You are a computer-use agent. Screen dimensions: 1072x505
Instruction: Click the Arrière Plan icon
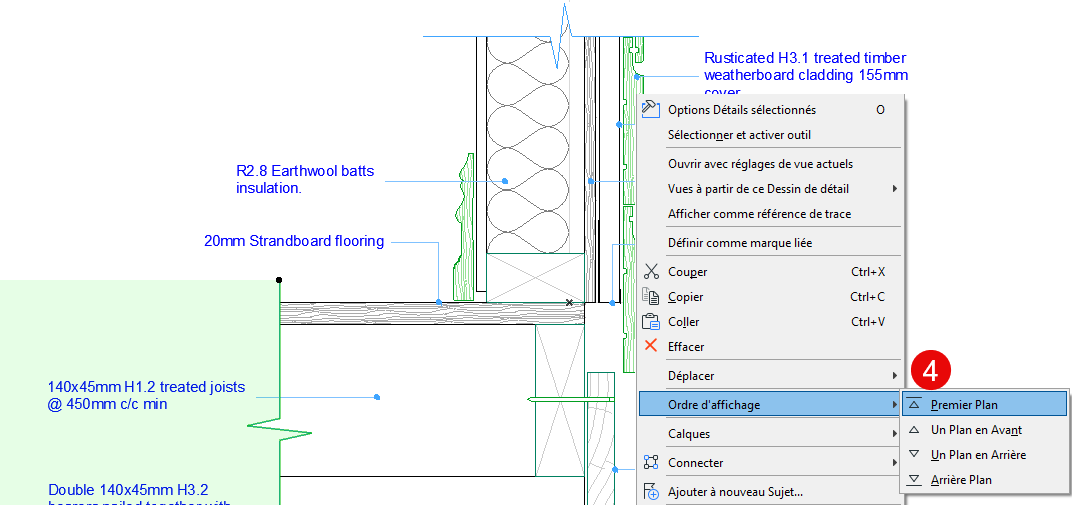tap(914, 480)
